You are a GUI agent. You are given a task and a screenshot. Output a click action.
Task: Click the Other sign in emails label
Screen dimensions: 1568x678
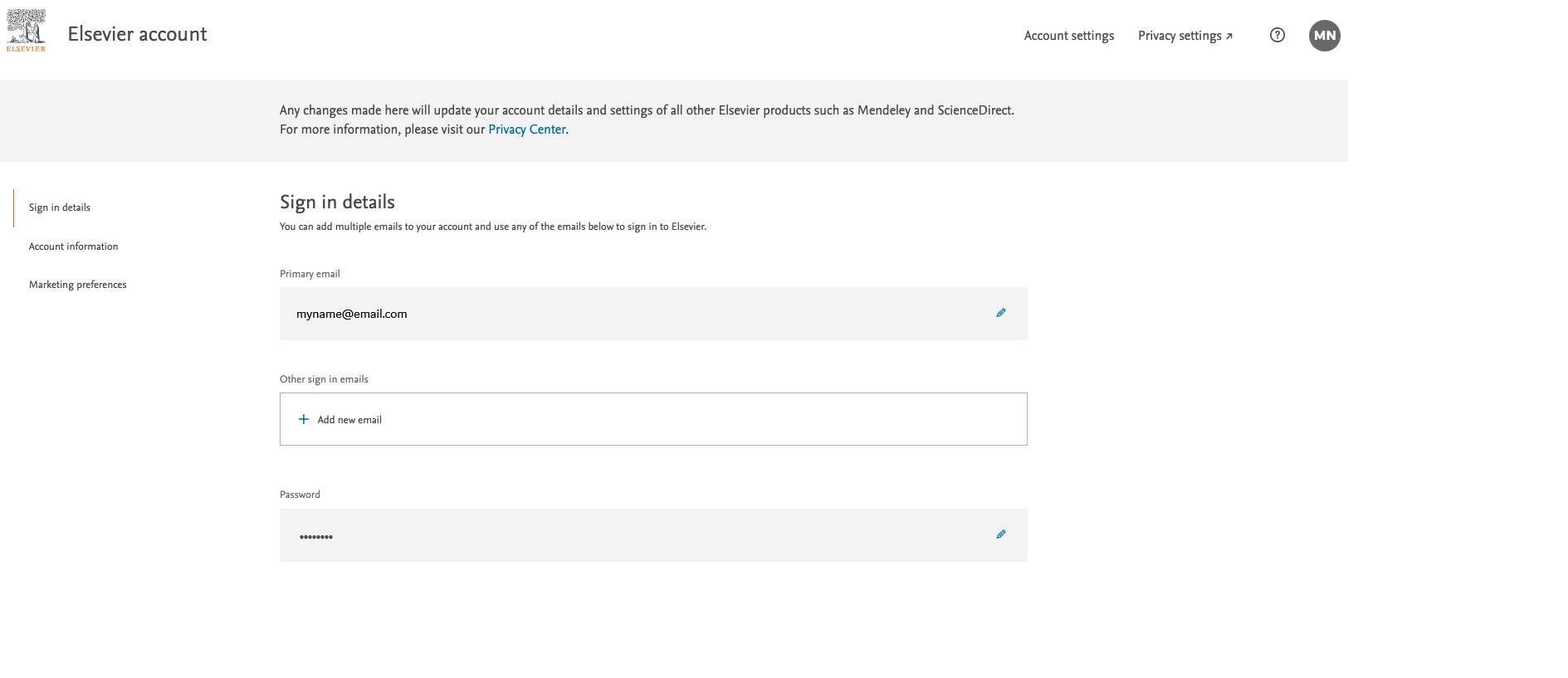tap(324, 379)
